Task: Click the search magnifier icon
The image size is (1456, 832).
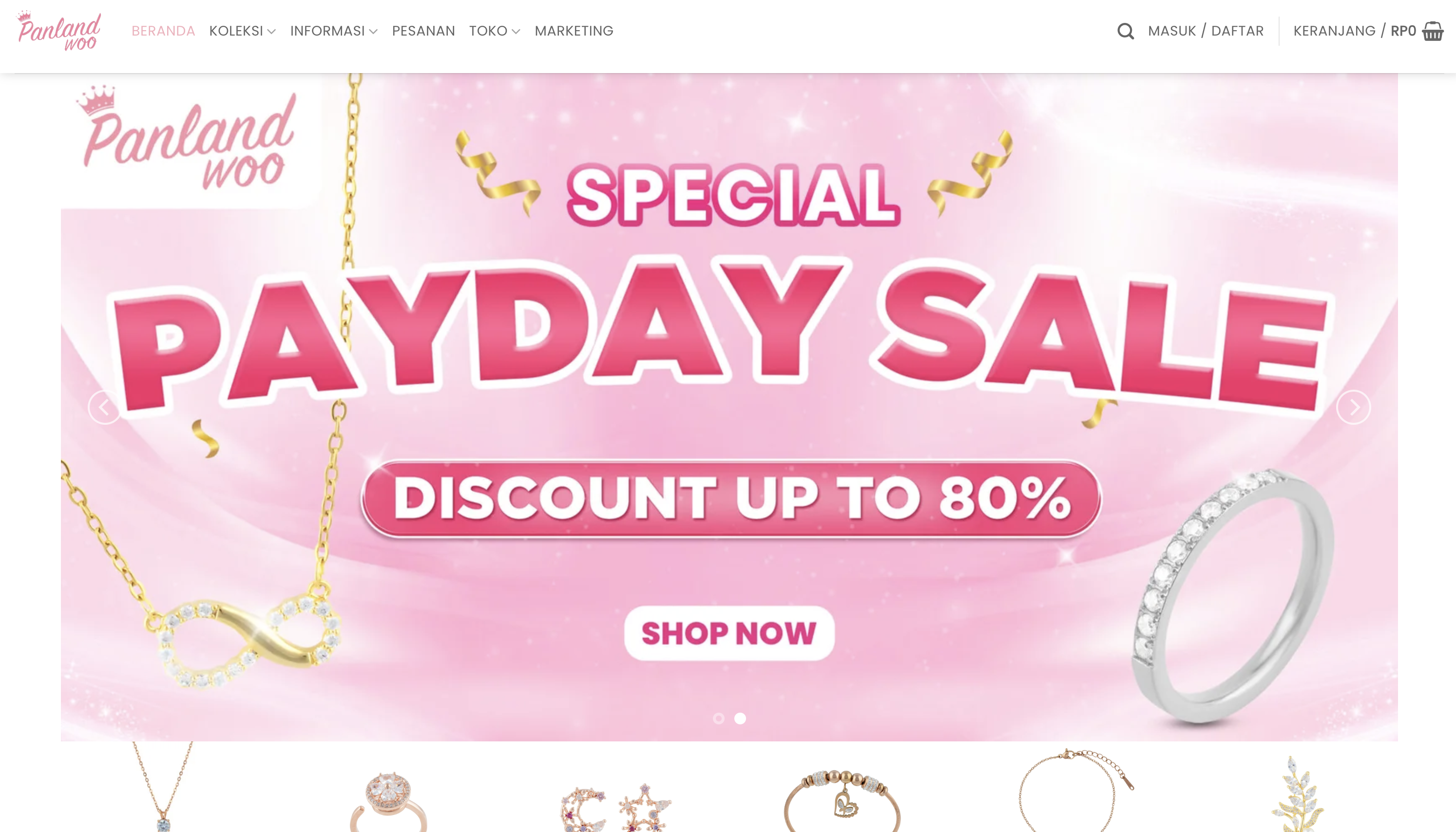Action: pos(1125,31)
